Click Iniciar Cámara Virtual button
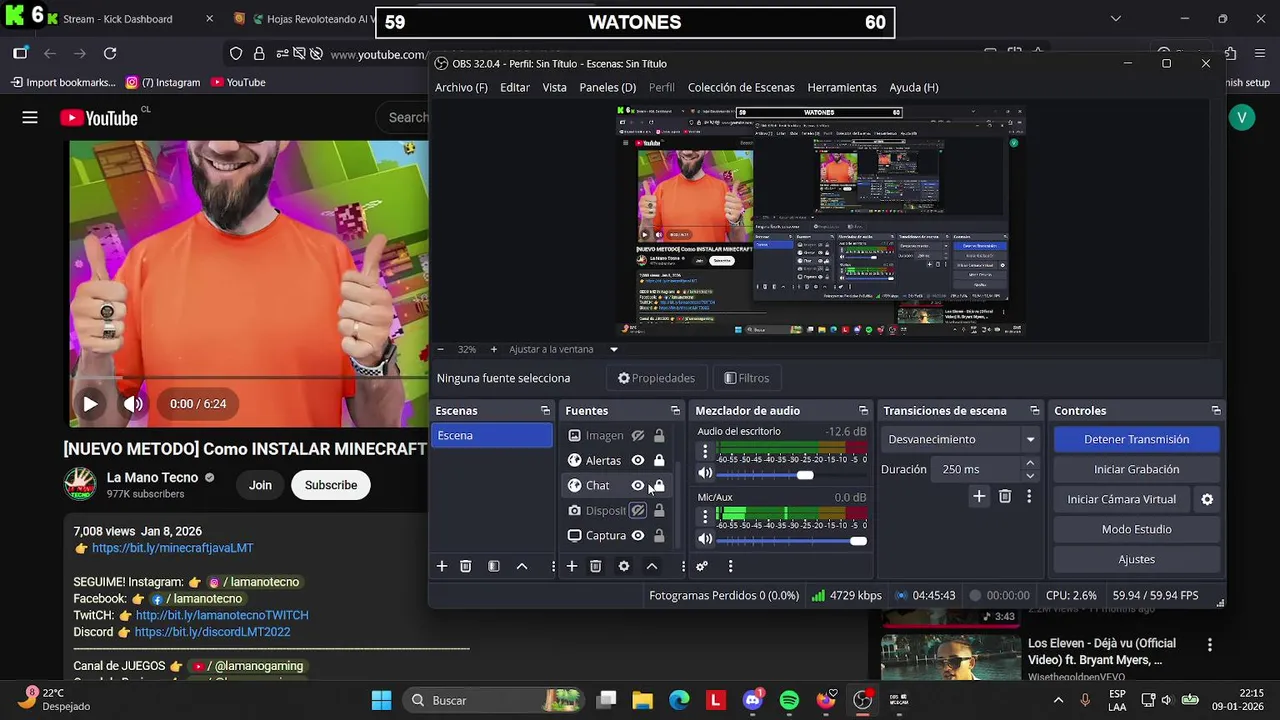 pyautogui.click(x=1121, y=499)
